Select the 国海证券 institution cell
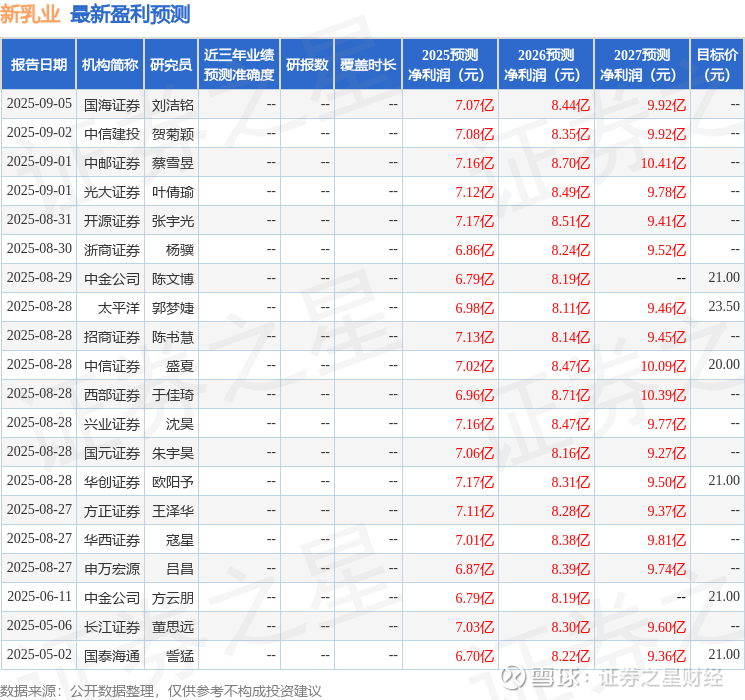 click(112, 105)
